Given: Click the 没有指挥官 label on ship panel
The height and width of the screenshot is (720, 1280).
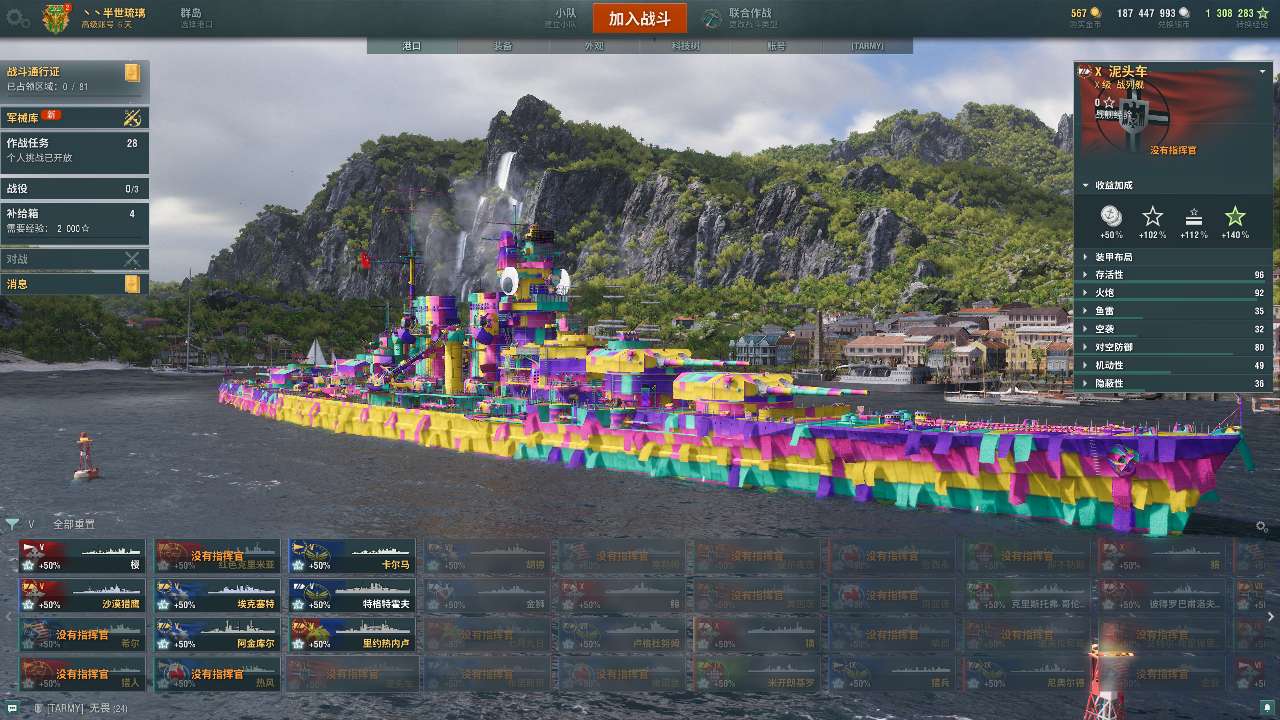Looking at the screenshot, I should click(1173, 150).
